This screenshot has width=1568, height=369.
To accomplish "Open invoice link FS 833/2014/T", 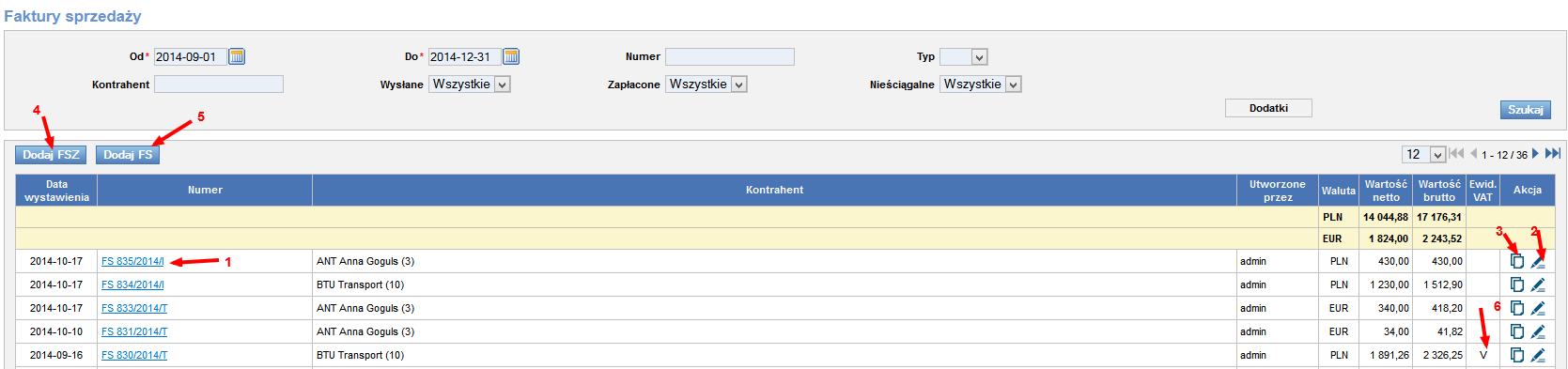I will [134, 308].
